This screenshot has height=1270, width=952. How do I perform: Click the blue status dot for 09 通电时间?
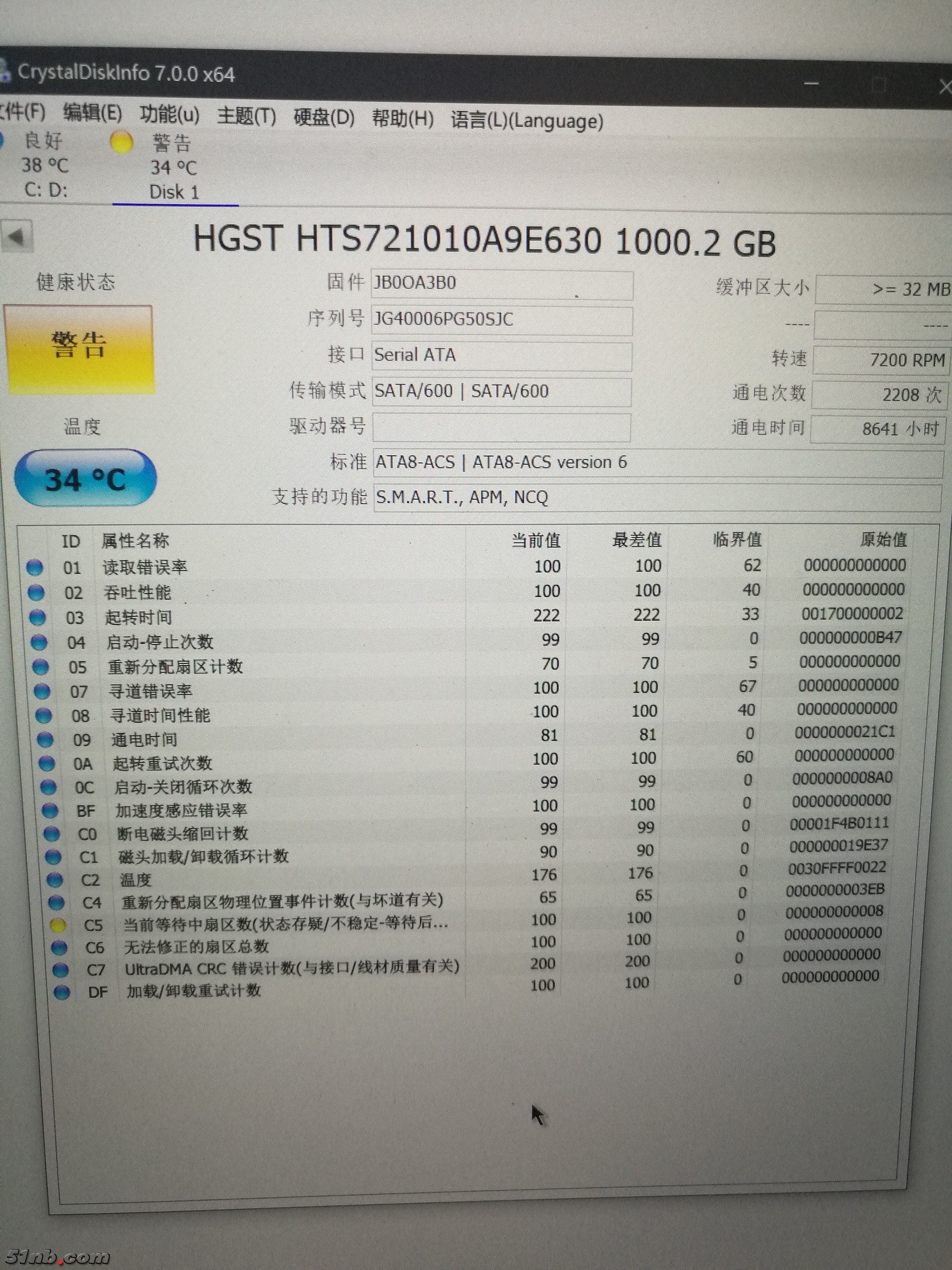tap(45, 740)
